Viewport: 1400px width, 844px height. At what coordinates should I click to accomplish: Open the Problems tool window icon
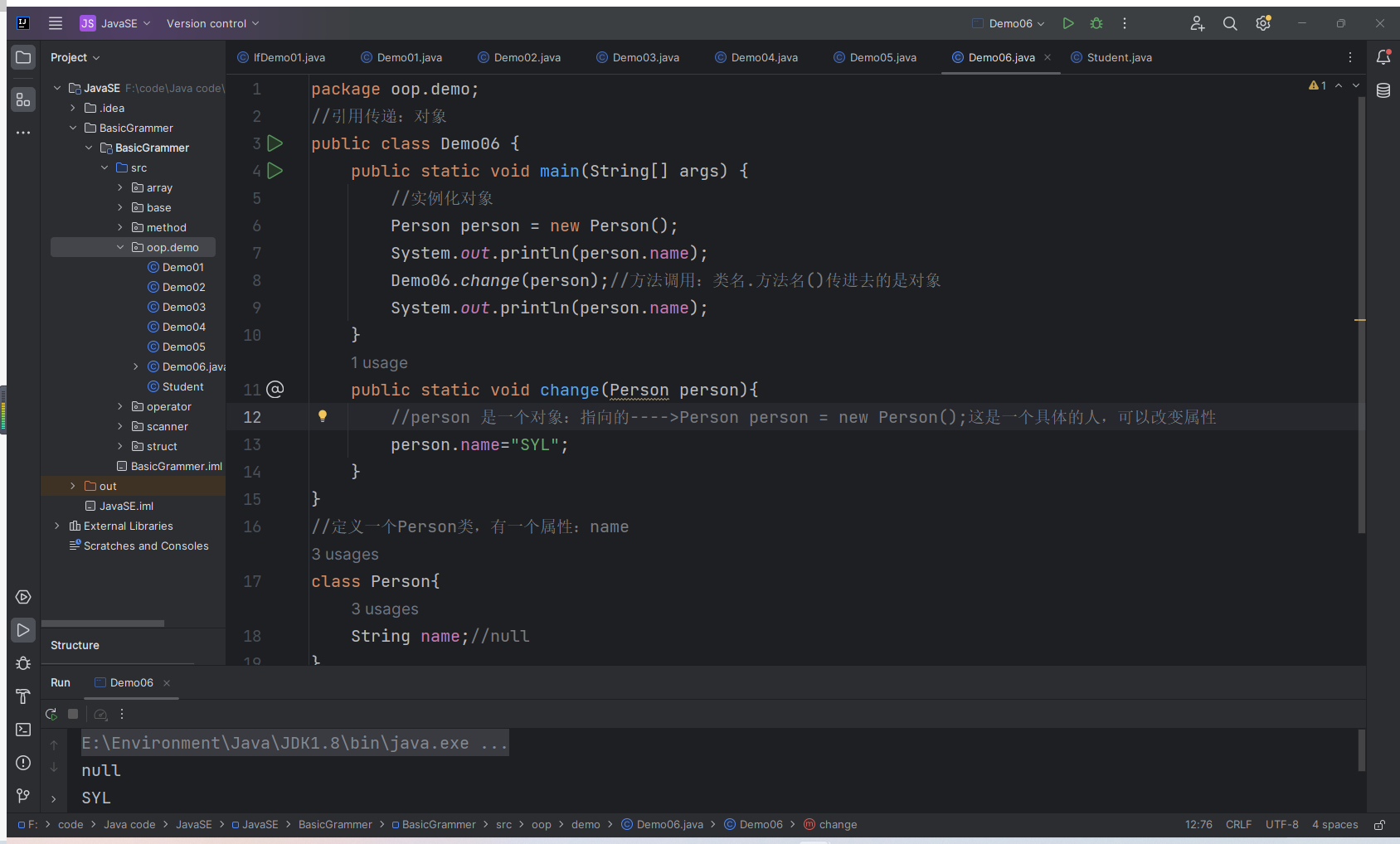[23, 763]
